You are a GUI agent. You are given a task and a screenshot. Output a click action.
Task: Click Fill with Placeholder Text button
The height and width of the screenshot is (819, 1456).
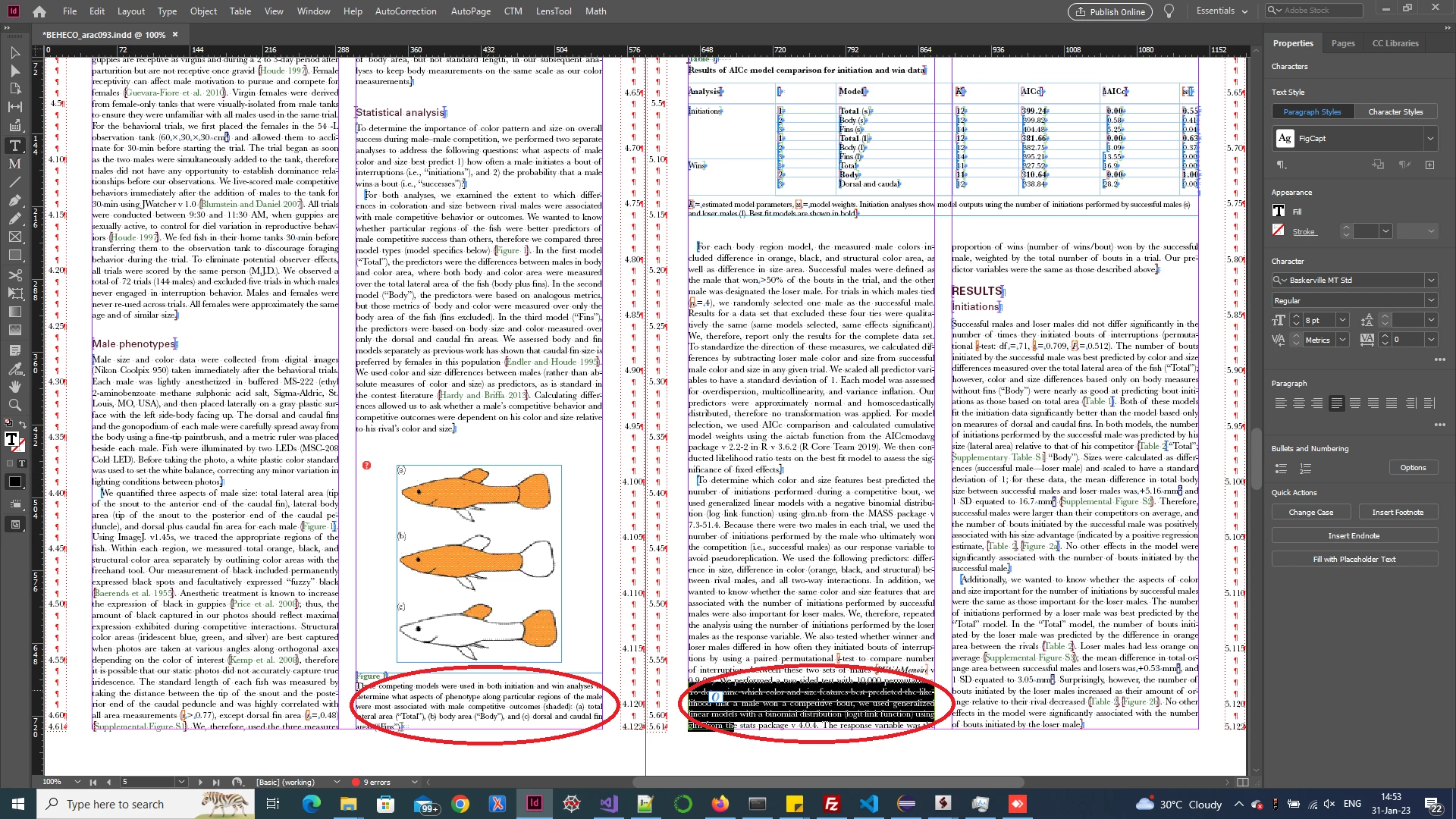(1354, 560)
